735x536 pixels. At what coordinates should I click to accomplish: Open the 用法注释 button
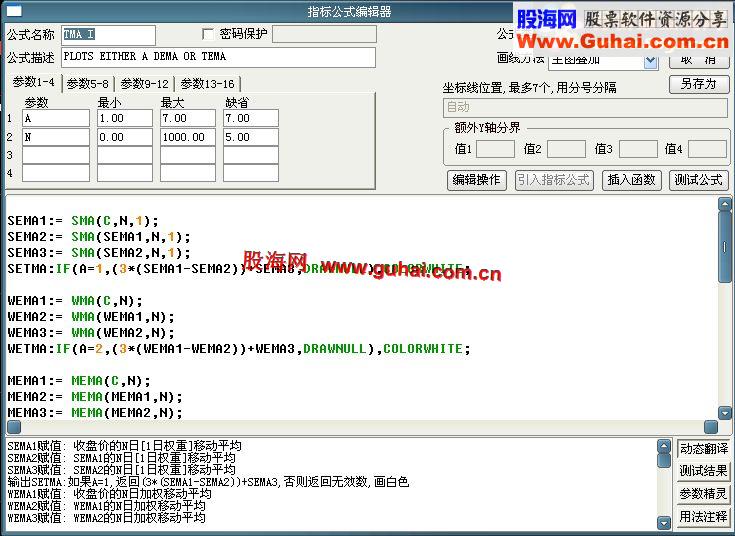pyautogui.click(x=704, y=517)
